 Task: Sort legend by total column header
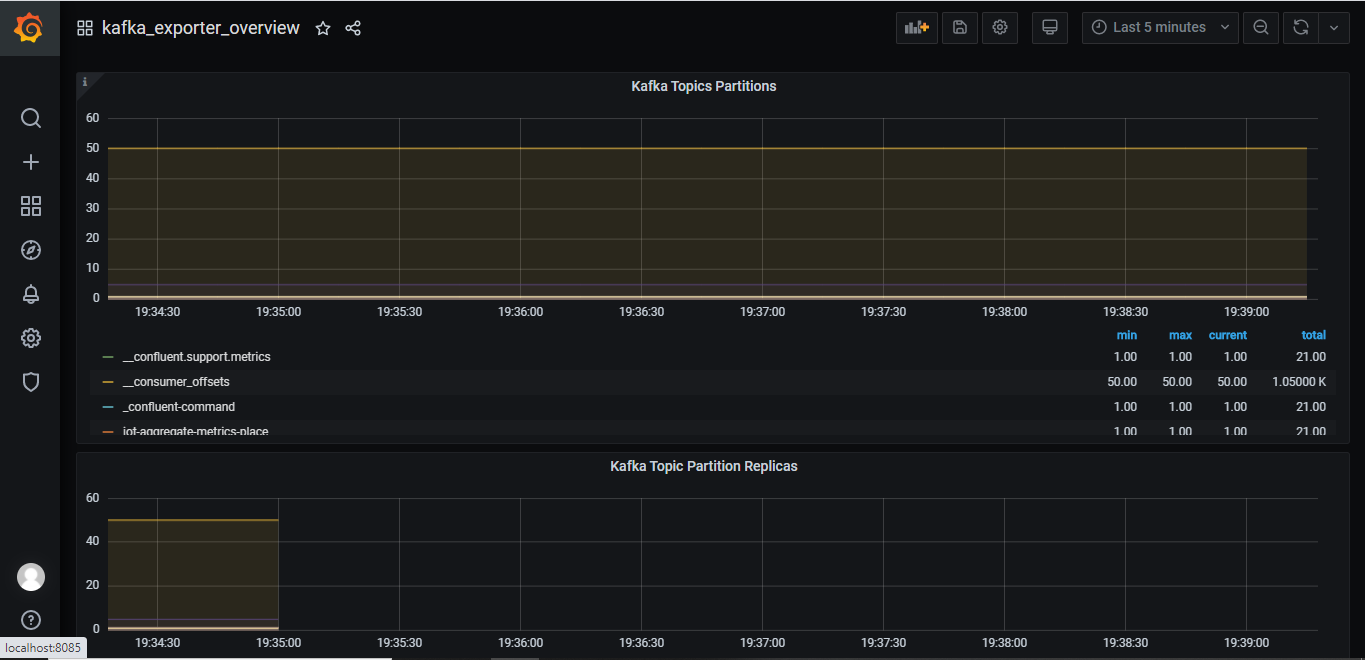tap(1313, 335)
